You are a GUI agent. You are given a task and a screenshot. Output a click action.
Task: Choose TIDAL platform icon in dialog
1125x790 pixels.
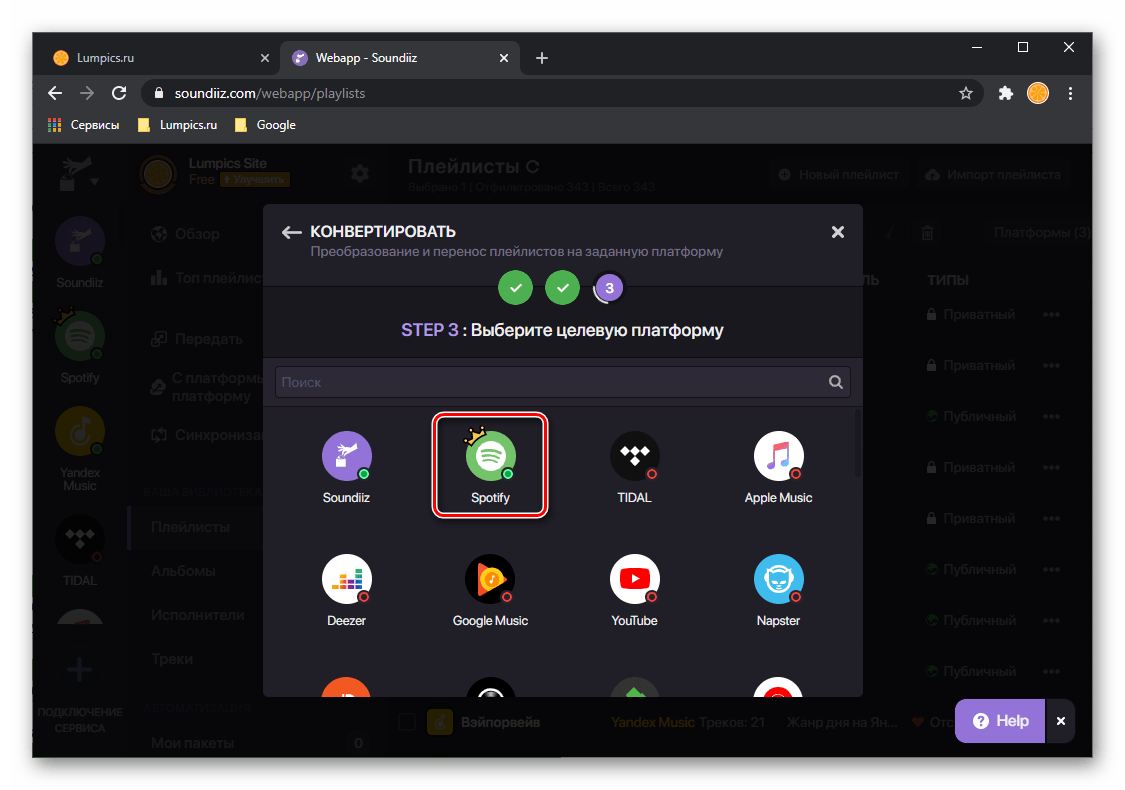(634, 464)
